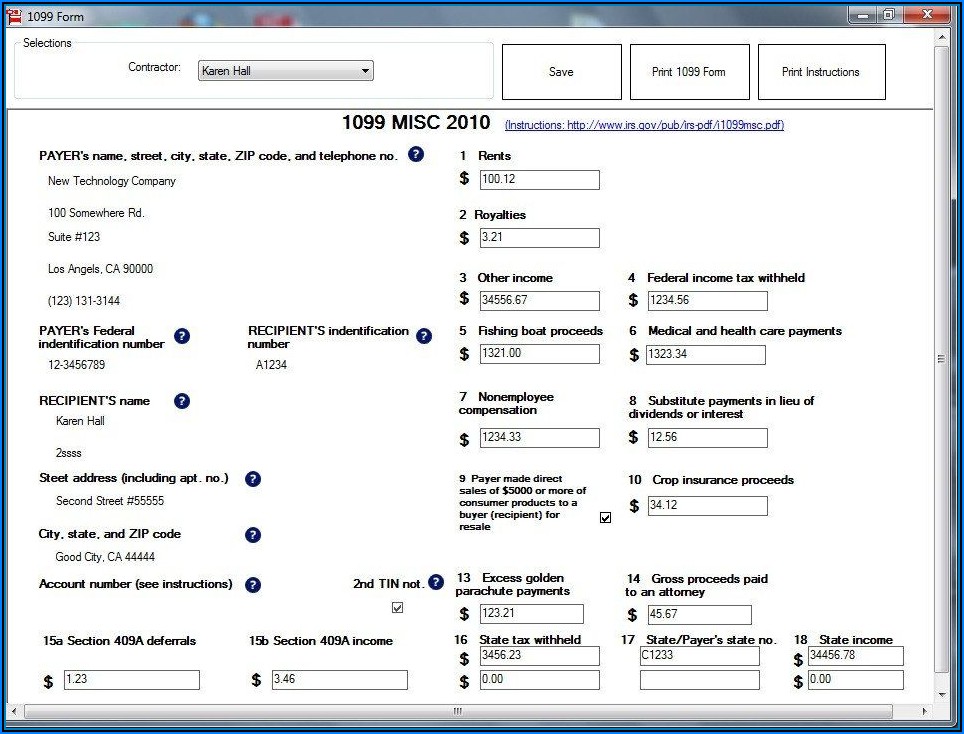Image resolution: width=964 pixels, height=734 pixels.
Task: Open the IRS instructions link
Action: [644, 125]
